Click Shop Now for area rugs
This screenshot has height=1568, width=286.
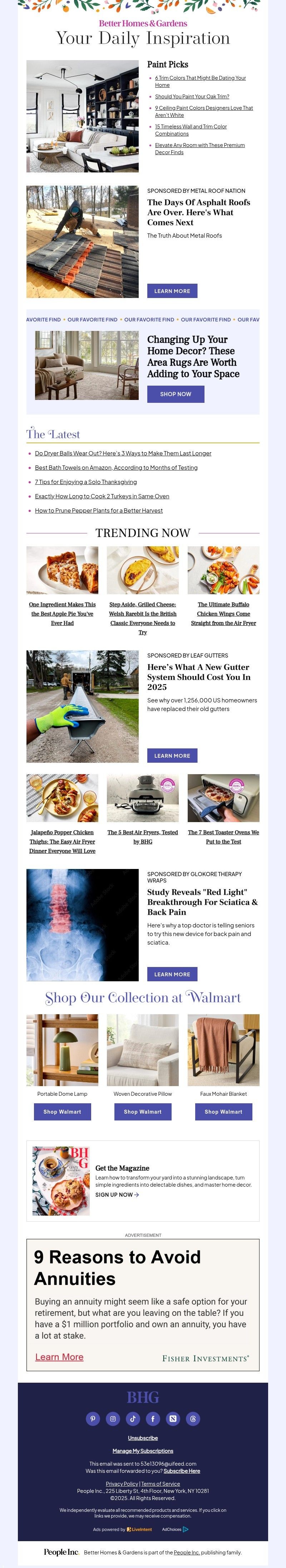tap(176, 394)
